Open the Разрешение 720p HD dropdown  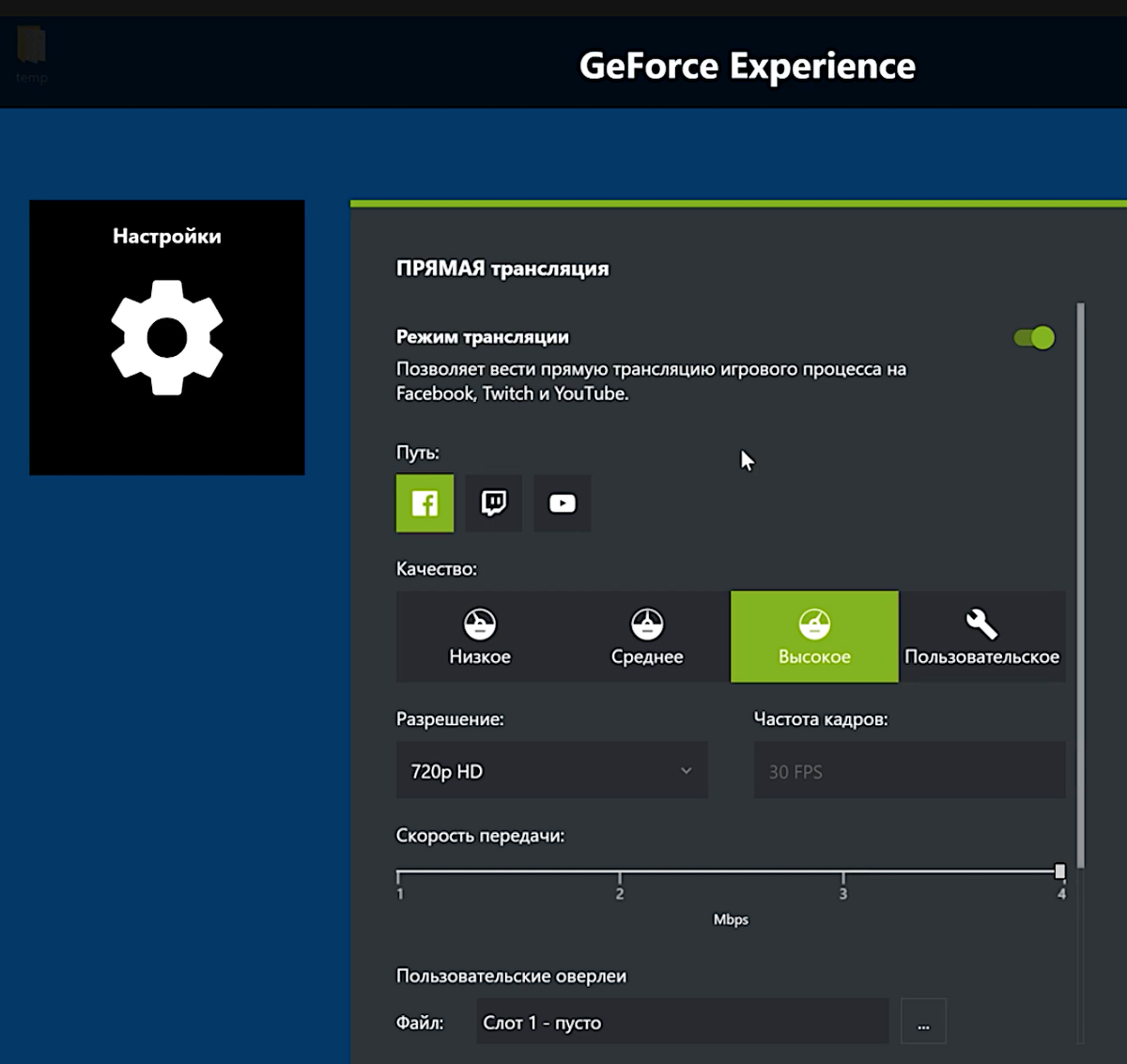tap(552, 770)
